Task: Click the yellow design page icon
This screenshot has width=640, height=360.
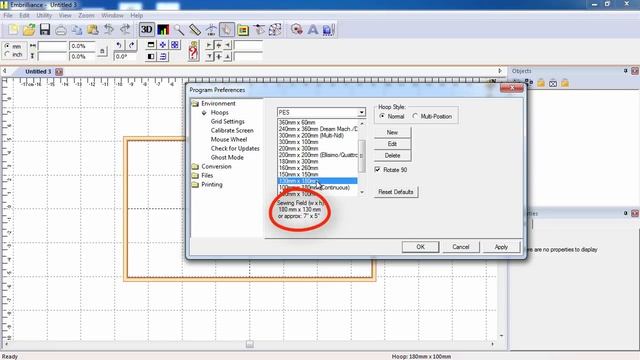Action: 243,29
